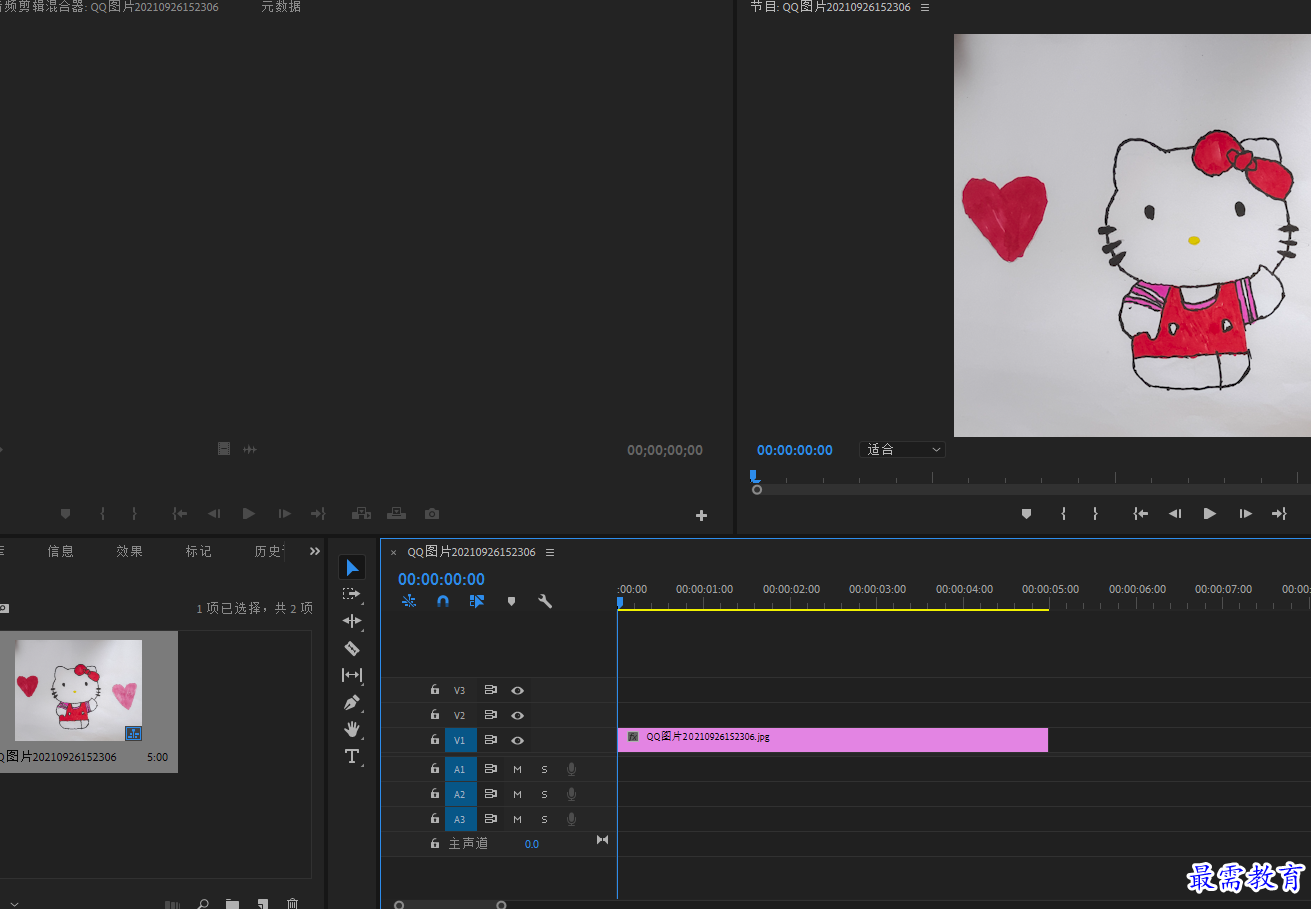Select the Selection tool arrow
The width and height of the screenshot is (1311, 909).
pyautogui.click(x=352, y=568)
